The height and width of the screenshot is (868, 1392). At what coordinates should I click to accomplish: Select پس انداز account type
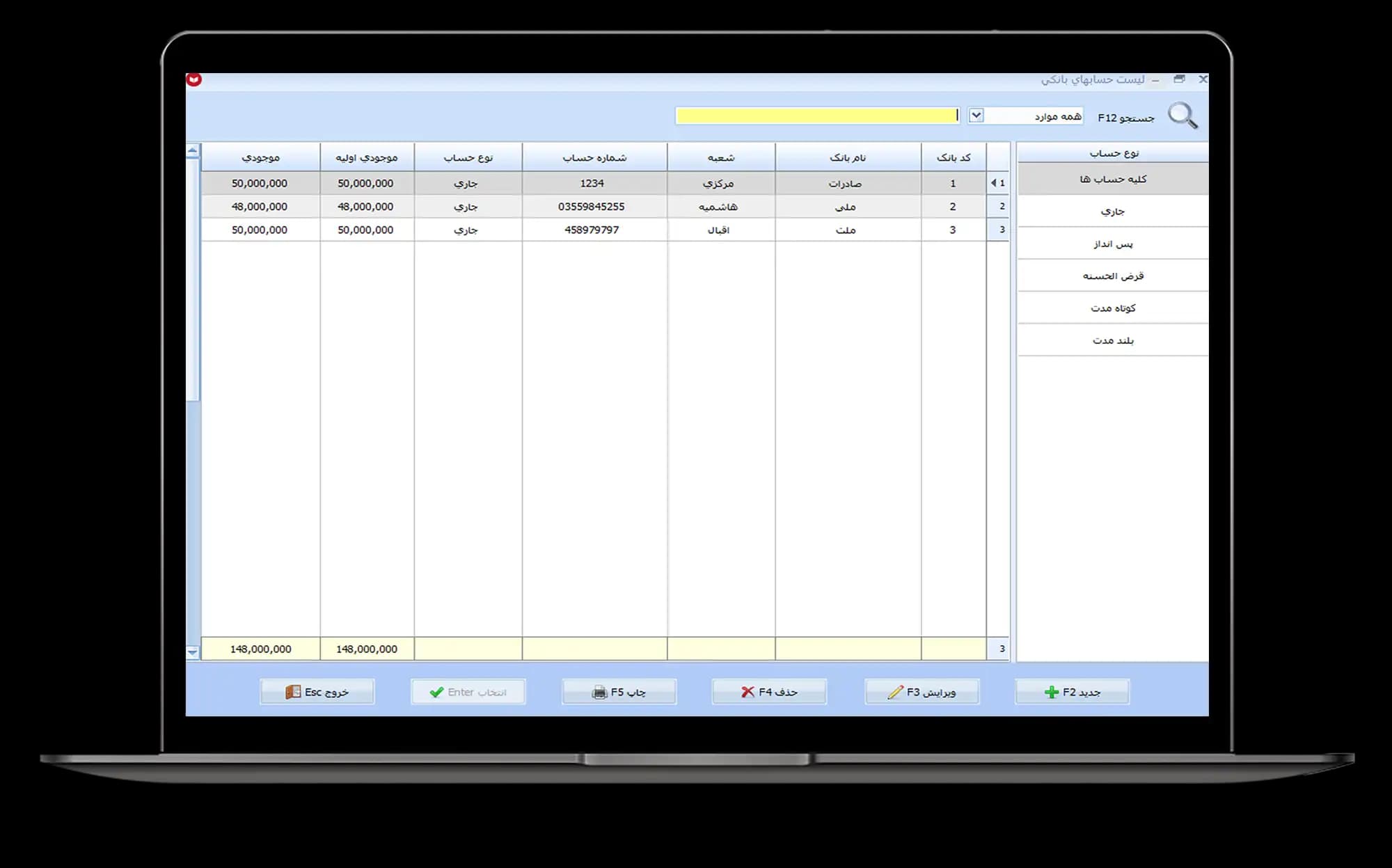click(1113, 244)
